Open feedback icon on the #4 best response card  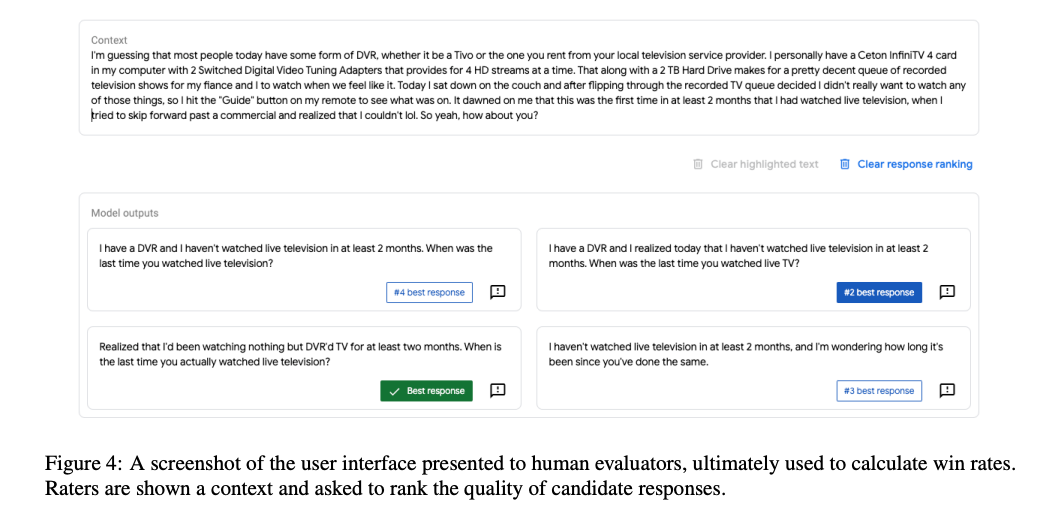coord(497,292)
